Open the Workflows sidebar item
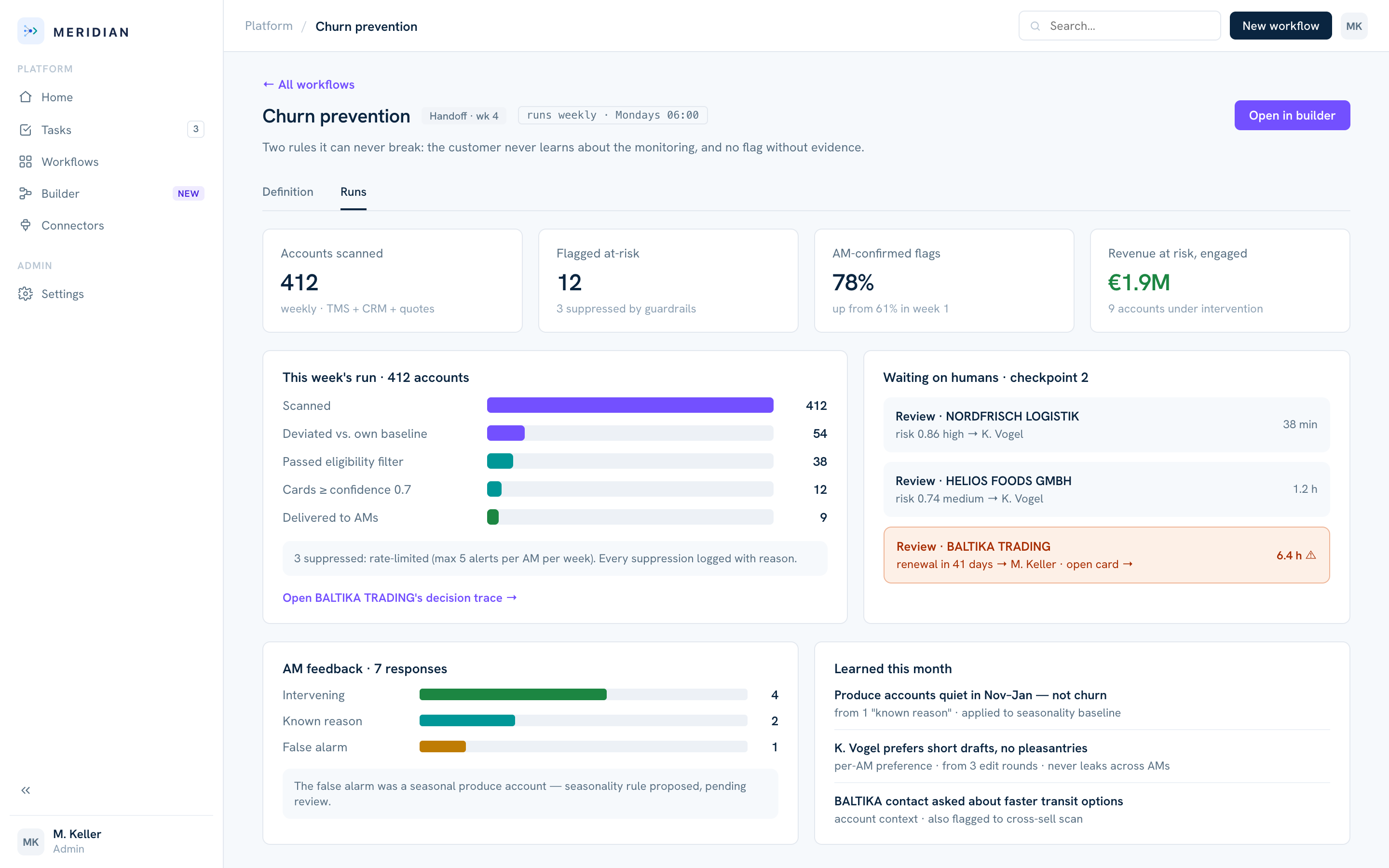 [x=111, y=162]
